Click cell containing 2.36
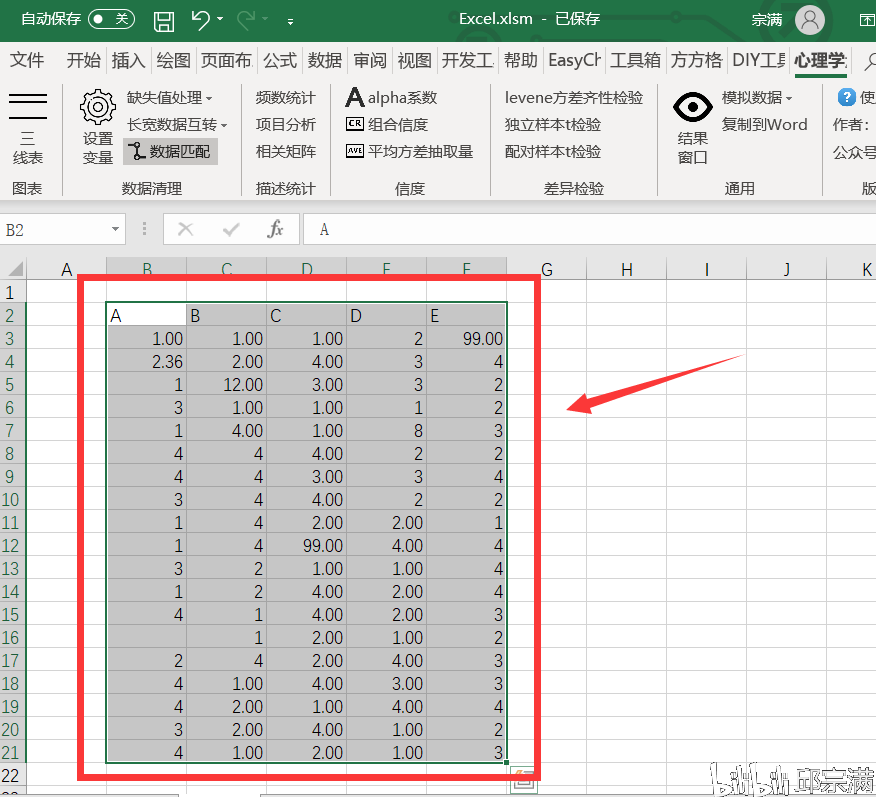Viewport: 876px width, 797px height. tap(146, 361)
